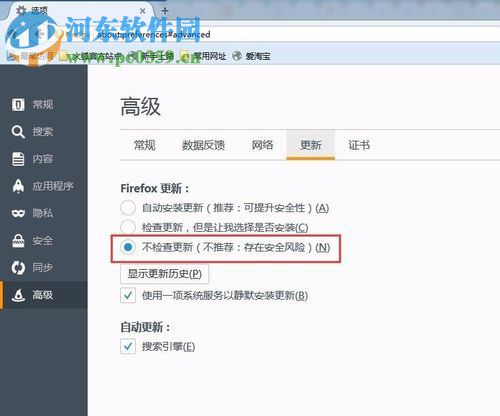Open the 常规 general sidebar icon
Viewport: 500px width, 416px height.
click(18, 105)
